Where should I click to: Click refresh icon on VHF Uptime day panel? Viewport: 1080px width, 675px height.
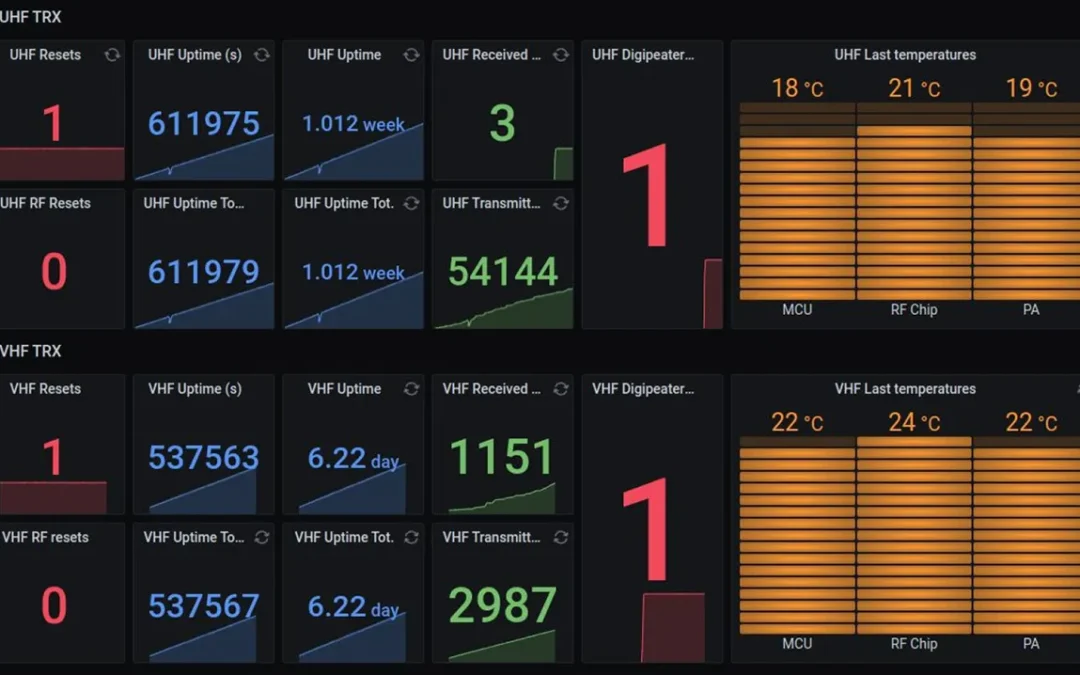point(411,389)
